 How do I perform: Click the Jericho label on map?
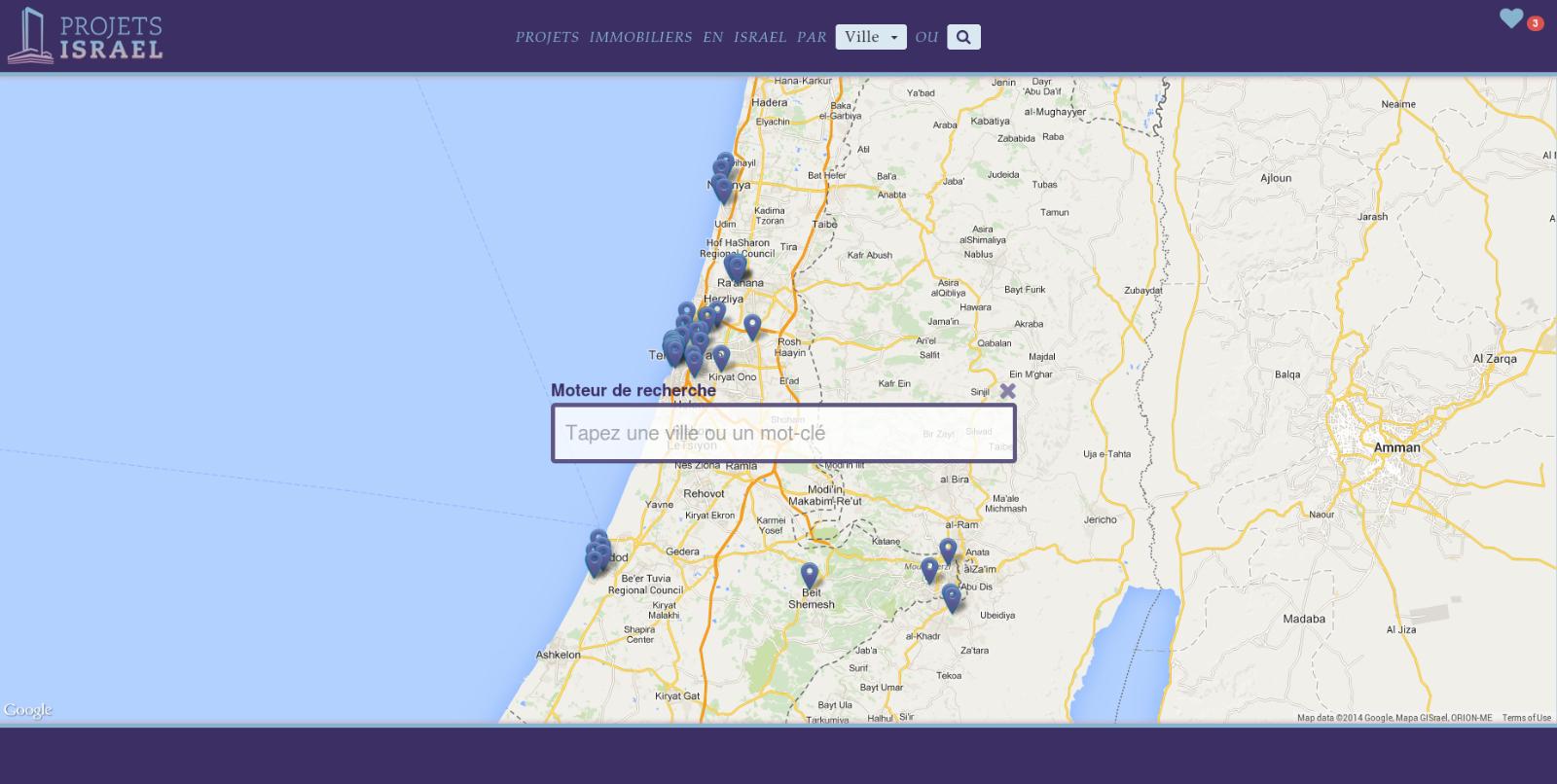tap(1101, 519)
